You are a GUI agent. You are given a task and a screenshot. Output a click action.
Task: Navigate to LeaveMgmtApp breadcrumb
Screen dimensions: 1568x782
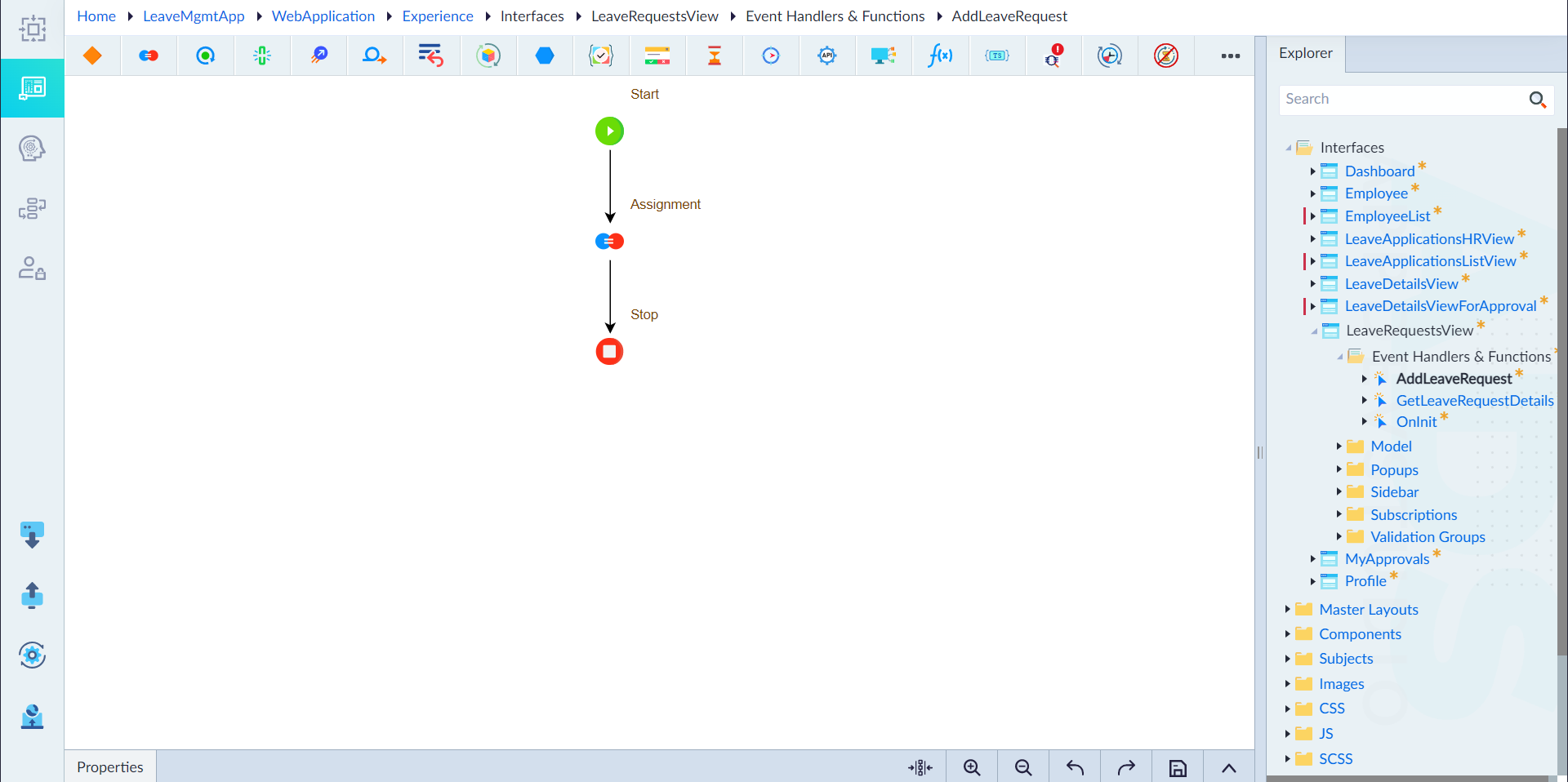pos(194,16)
